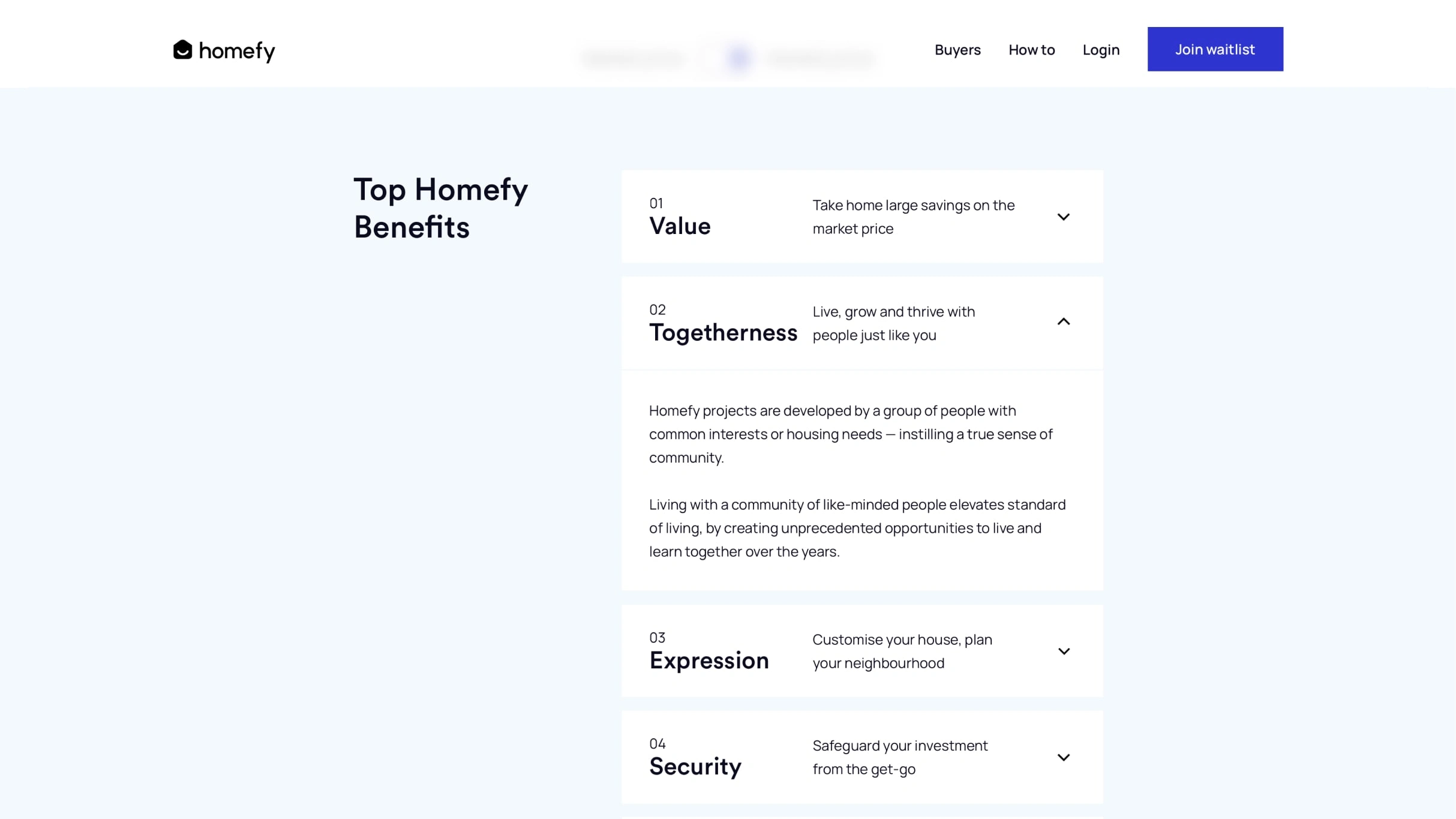Viewport: 1456px width, 819px height.
Task: Click 'Safeguard your investment' description
Action: [x=900, y=757]
